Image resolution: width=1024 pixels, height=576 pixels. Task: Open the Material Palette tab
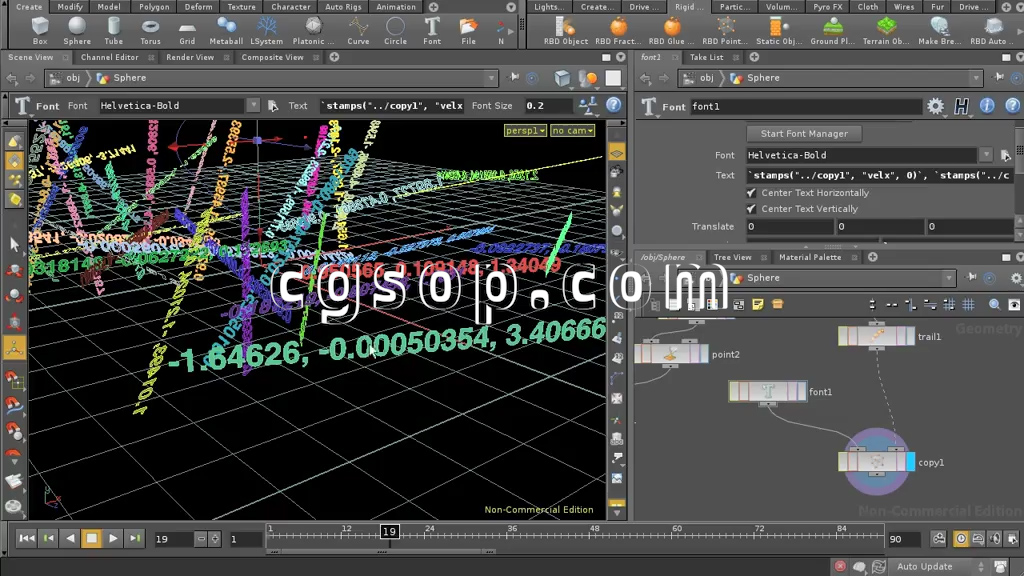810,257
